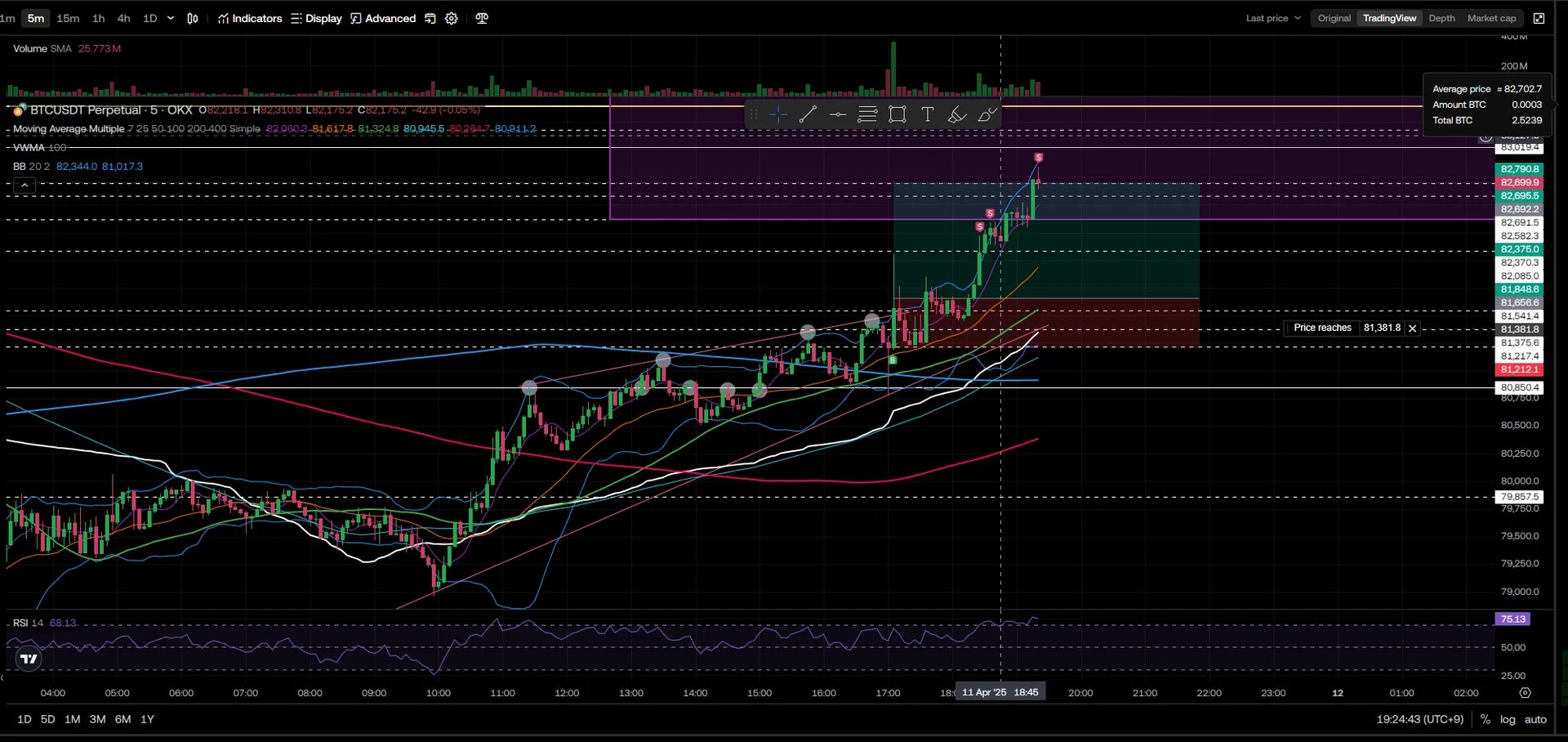Set chart range to 5D
The image size is (1568, 742).
48,719
